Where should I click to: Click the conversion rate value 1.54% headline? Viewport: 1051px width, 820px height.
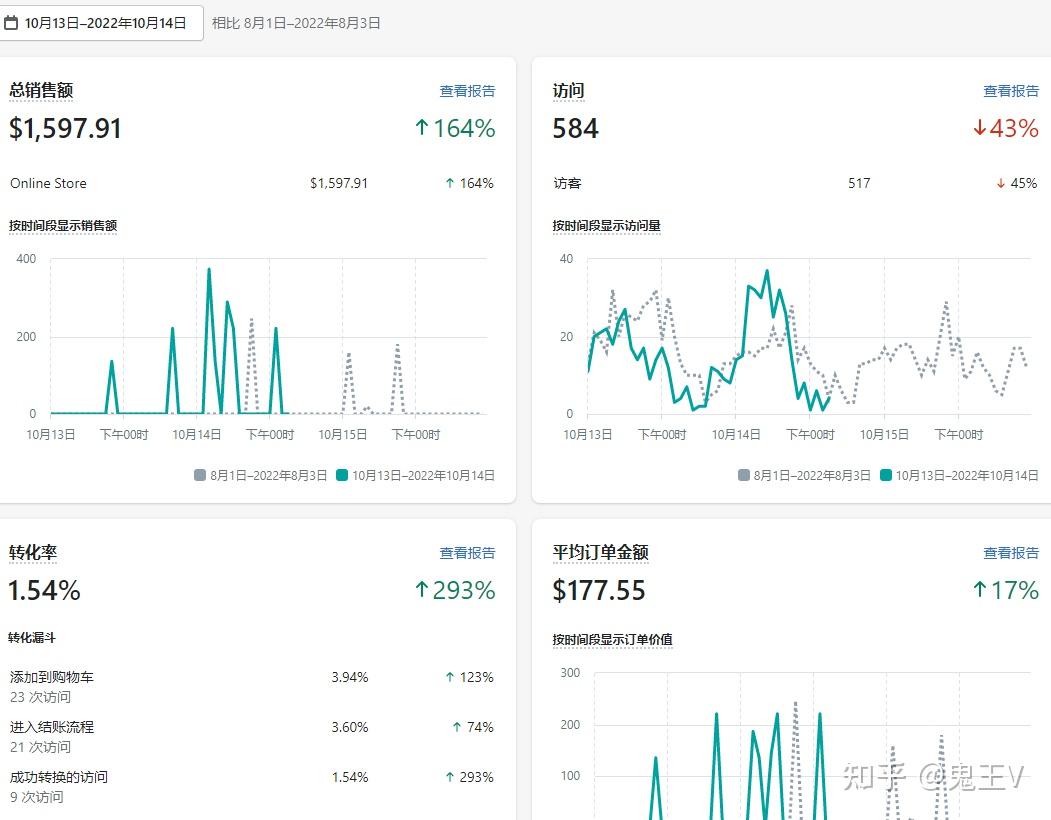coord(44,590)
